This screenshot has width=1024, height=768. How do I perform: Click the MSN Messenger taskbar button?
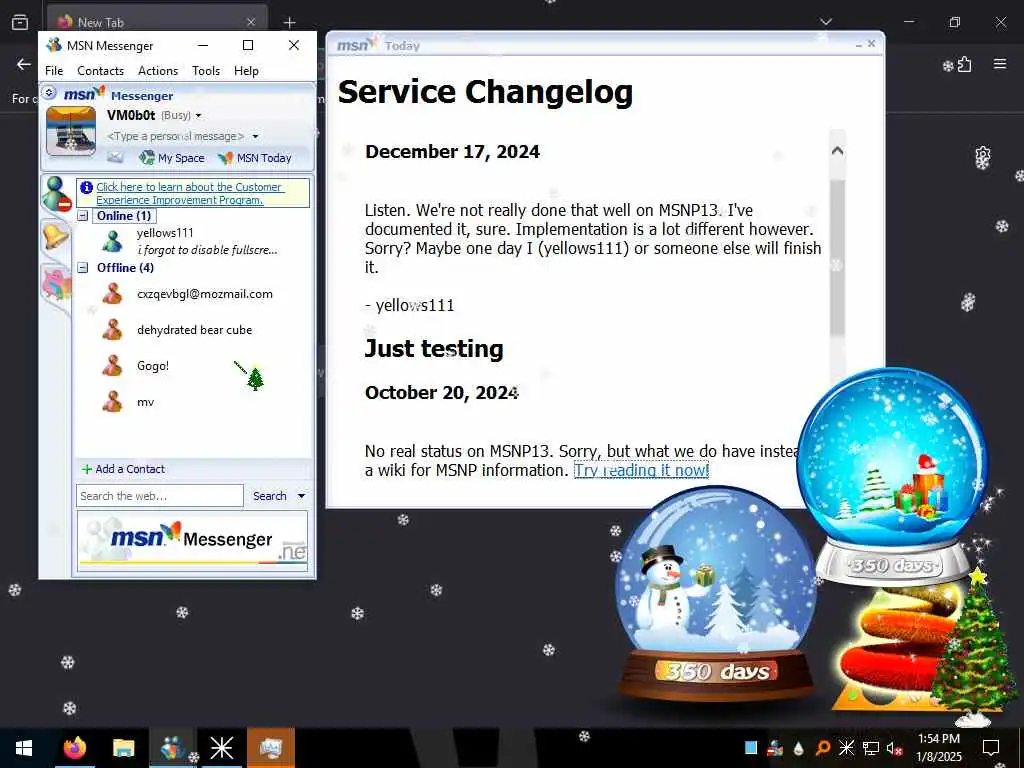pos(172,748)
